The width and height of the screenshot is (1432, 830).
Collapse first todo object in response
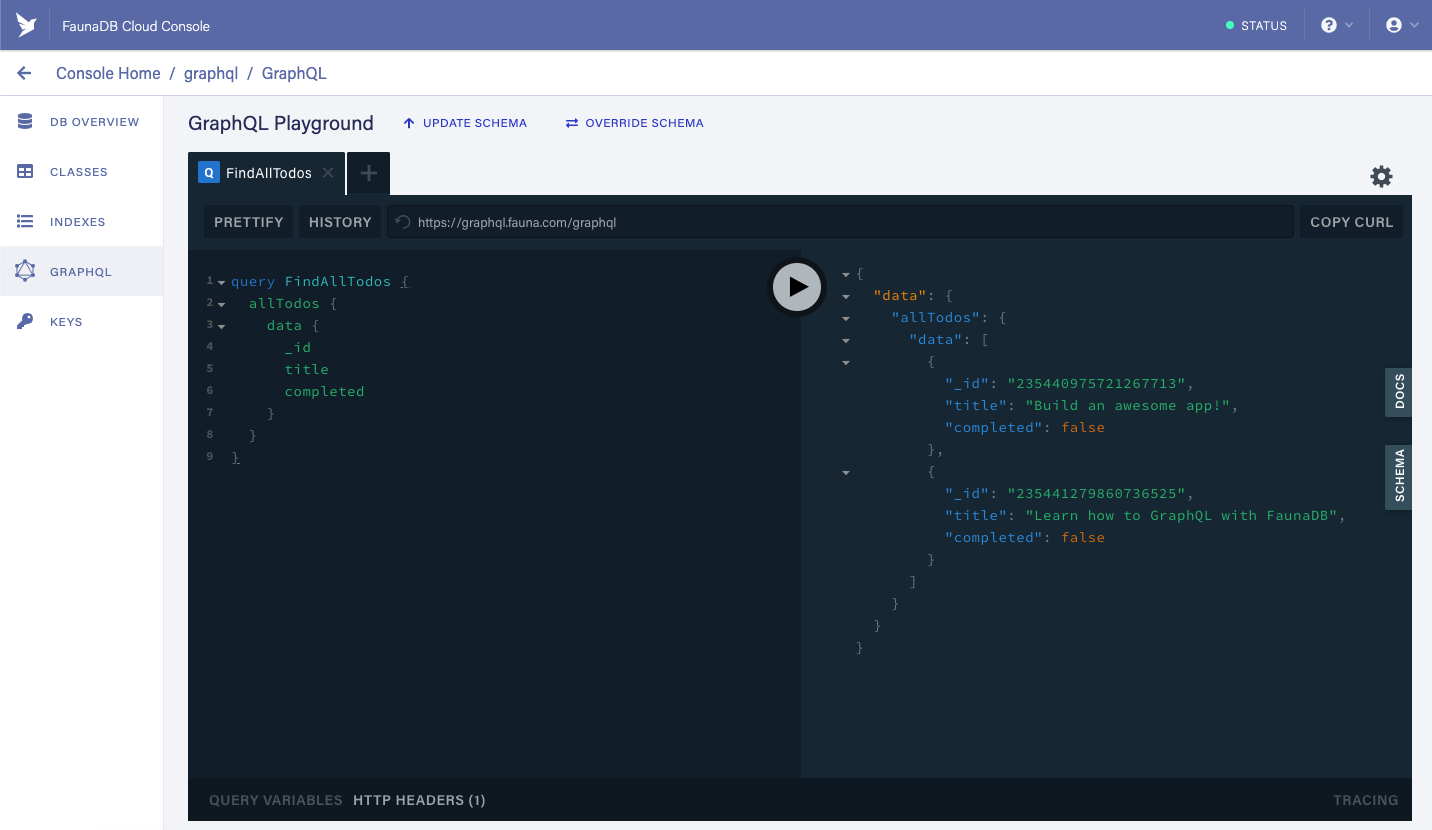pos(846,362)
